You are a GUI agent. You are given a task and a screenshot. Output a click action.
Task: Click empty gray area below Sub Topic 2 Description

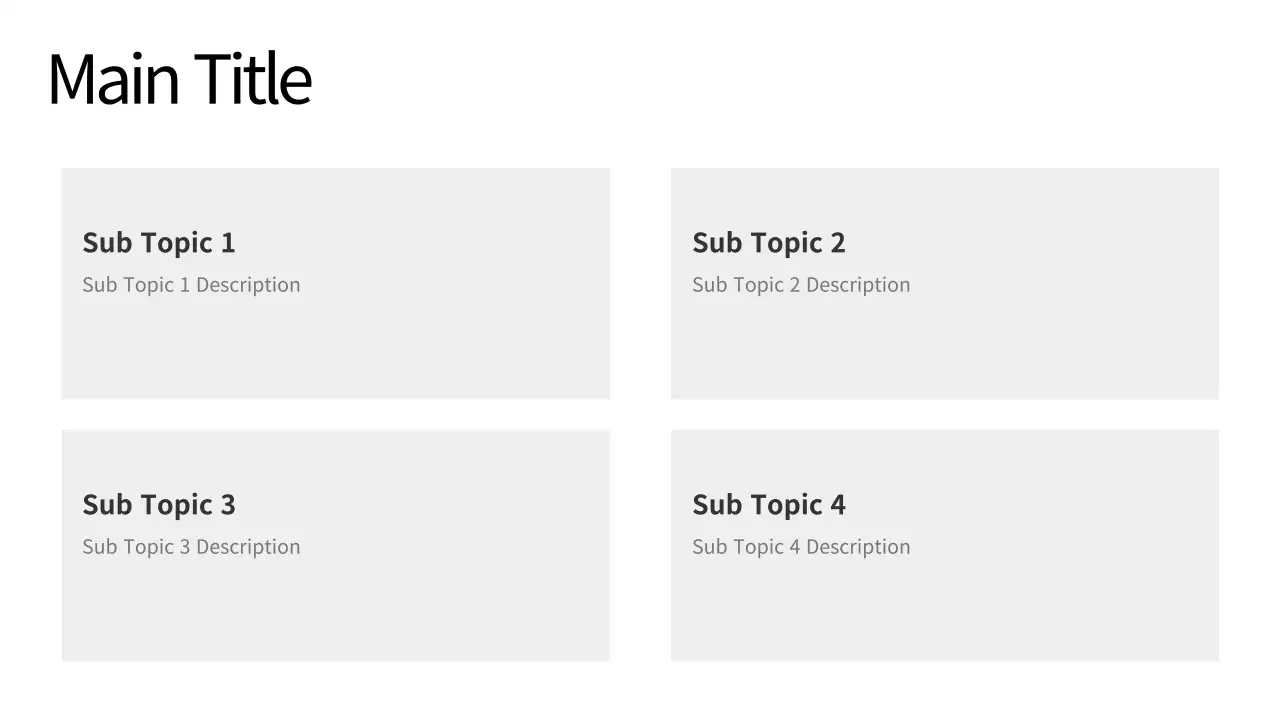click(x=944, y=350)
